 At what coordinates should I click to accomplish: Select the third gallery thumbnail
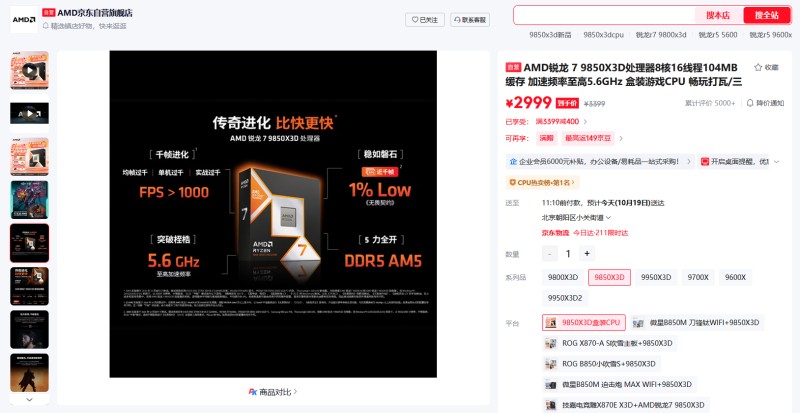[30, 157]
